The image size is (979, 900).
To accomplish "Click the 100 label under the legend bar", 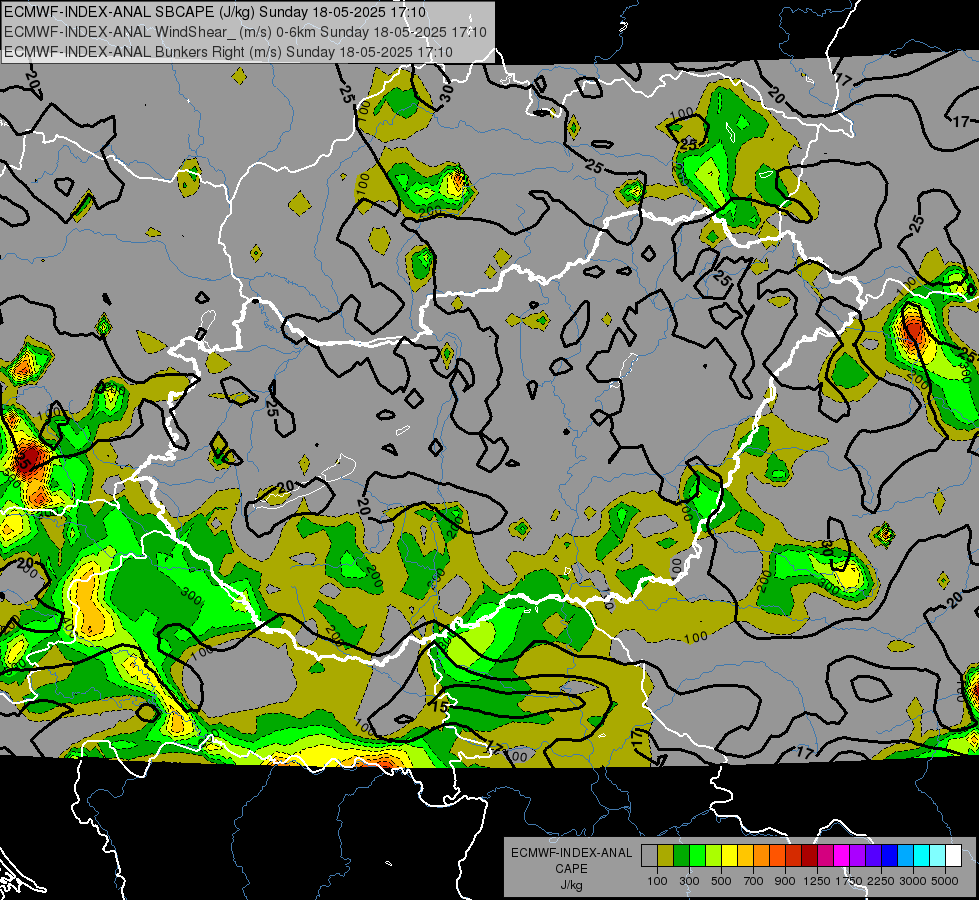I will [x=657, y=881].
